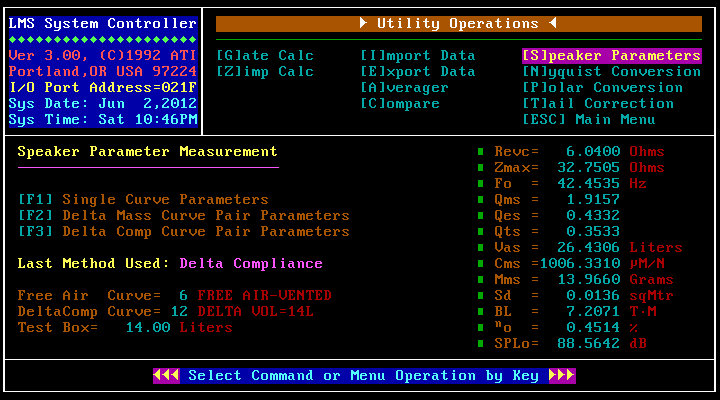Viewport: 720px width, 400px height.
Task: Click the green marker beside Mms
Action: pyautogui.click(x=480, y=280)
